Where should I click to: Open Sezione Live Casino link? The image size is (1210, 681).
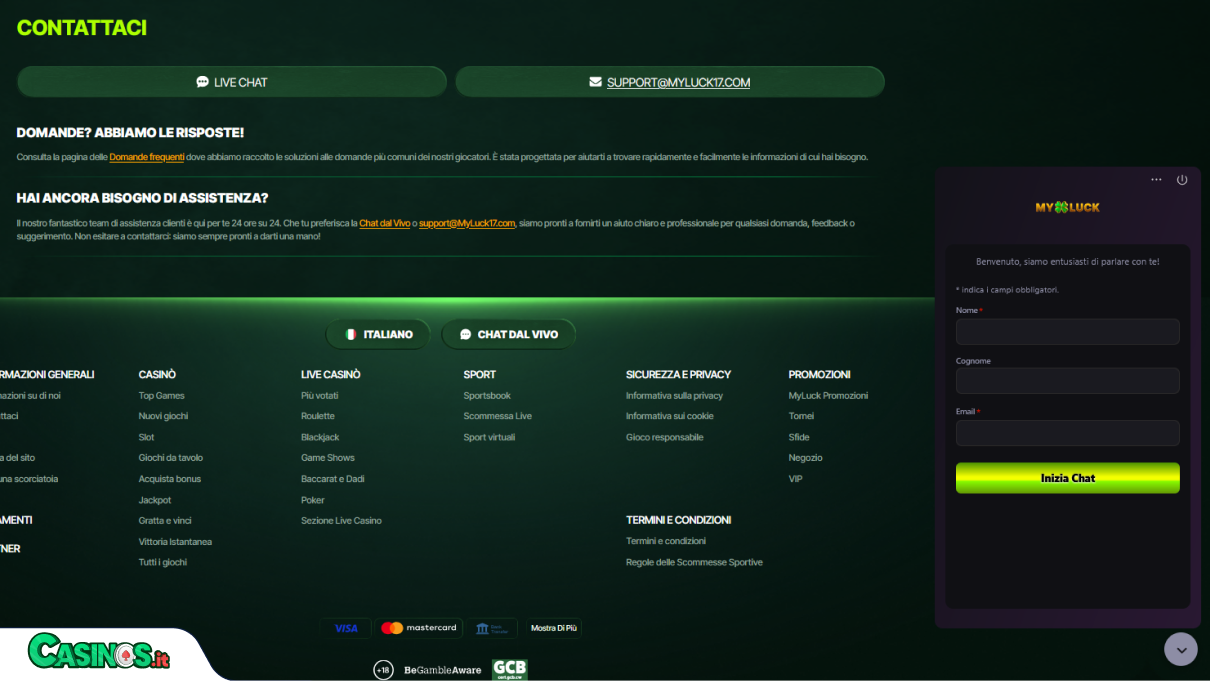click(341, 520)
